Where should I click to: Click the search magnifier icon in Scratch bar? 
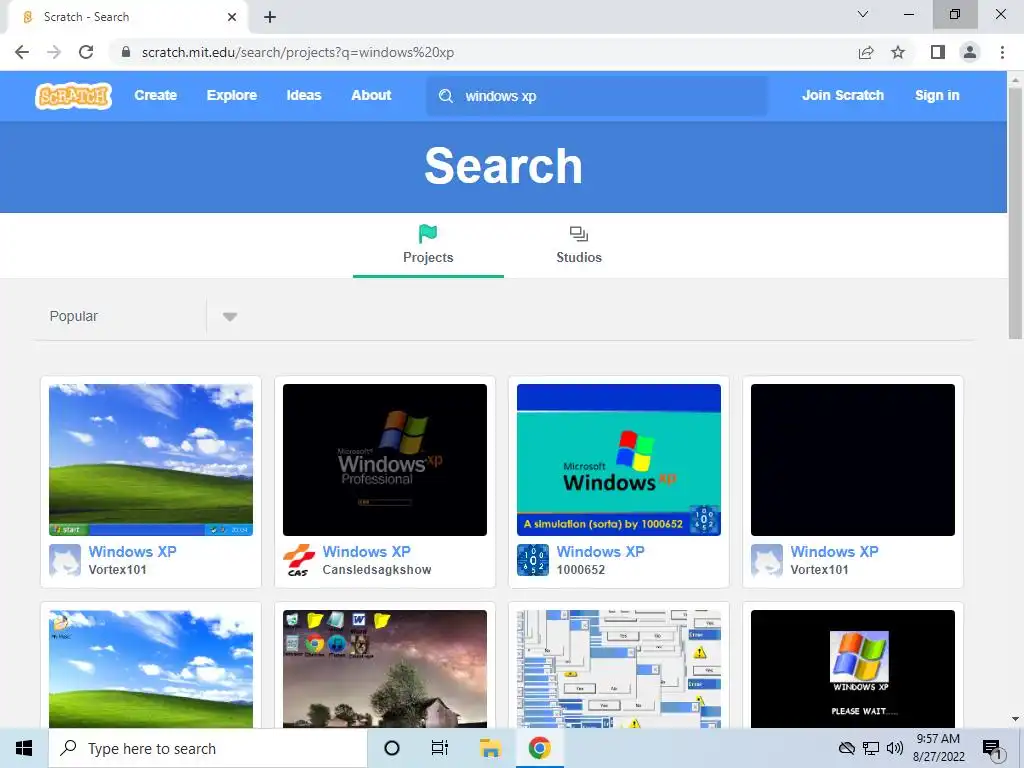coord(445,96)
